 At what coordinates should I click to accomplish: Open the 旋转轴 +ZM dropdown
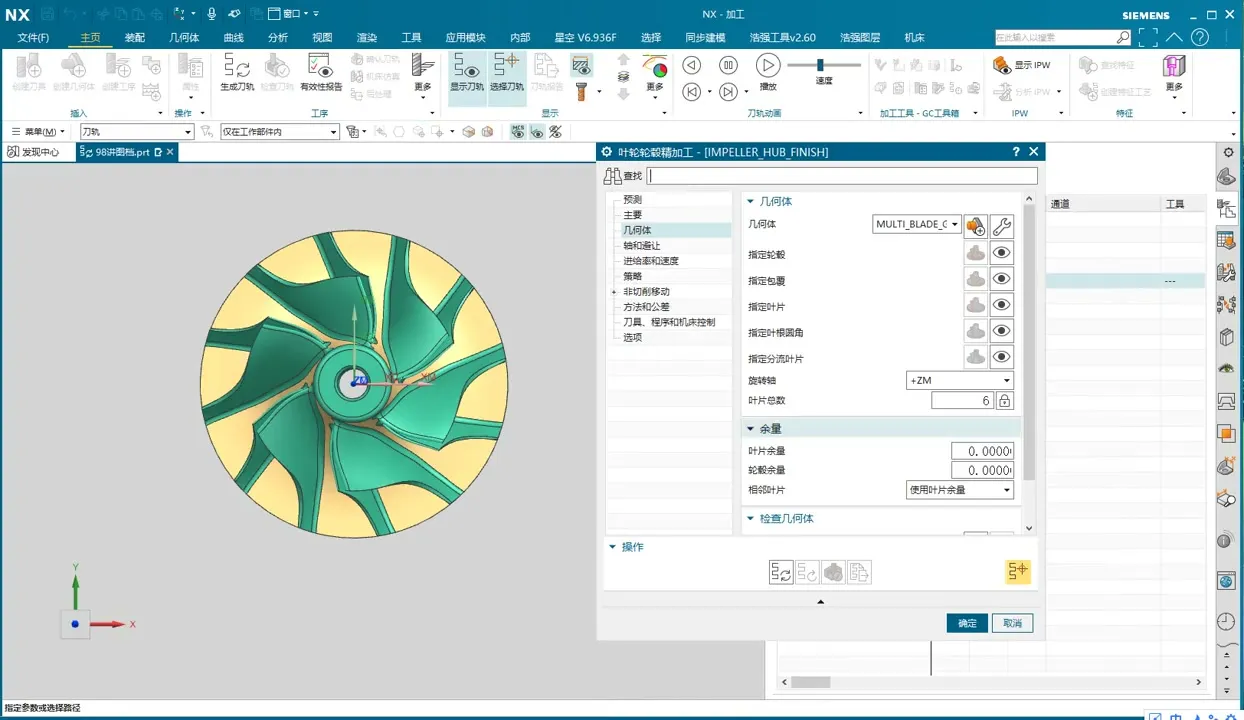pyautogui.click(x=959, y=381)
